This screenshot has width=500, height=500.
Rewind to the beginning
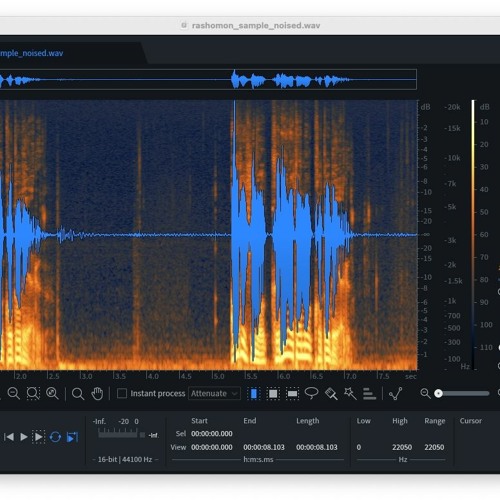9,437
